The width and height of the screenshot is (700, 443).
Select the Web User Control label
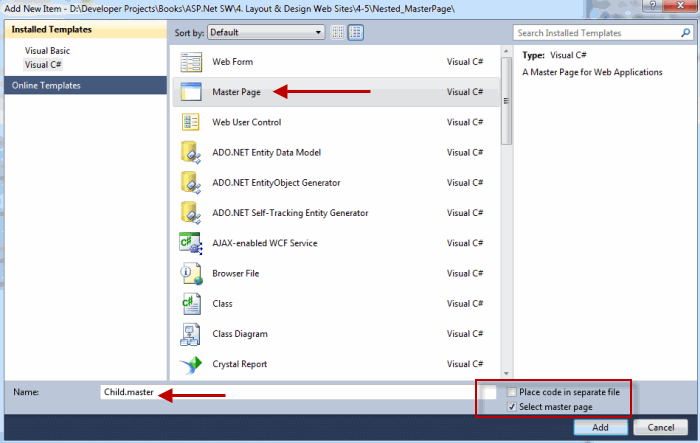(x=246, y=122)
